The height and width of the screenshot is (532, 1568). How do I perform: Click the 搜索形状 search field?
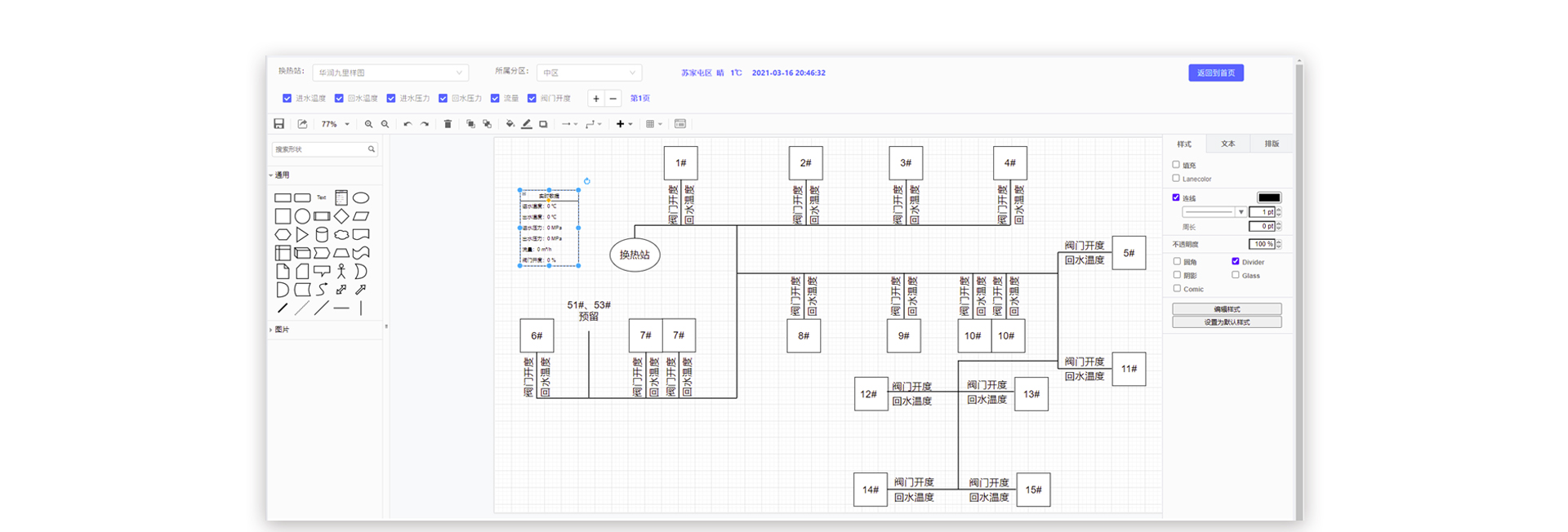click(x=318, y=149)
